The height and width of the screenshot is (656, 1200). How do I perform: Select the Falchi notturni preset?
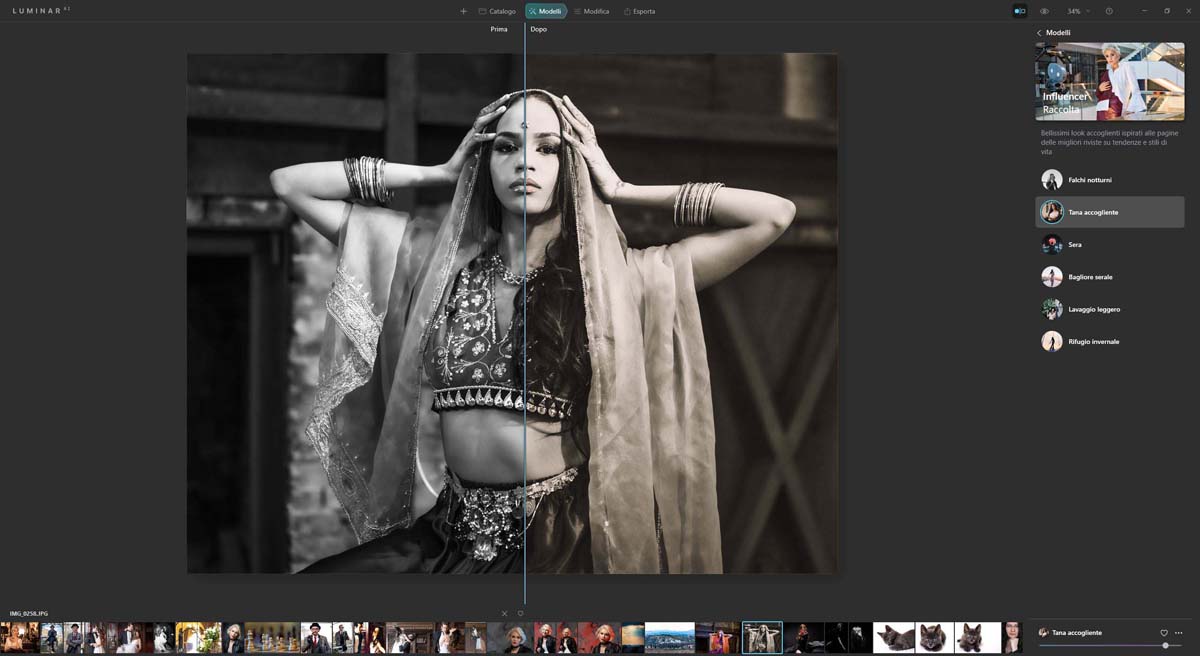click(x=1089, y=180)
